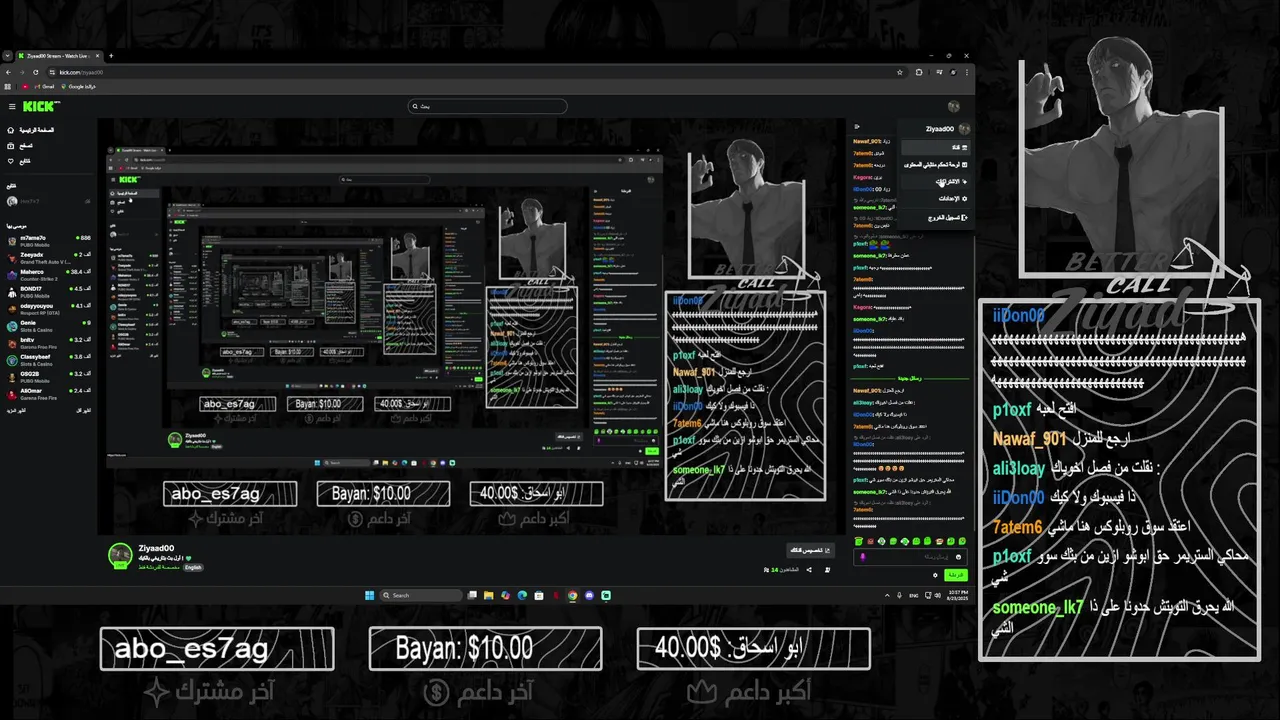Open Gmail bookmark link
The width and height of the screenshot is (1280, 720).
tap(44, 87)
